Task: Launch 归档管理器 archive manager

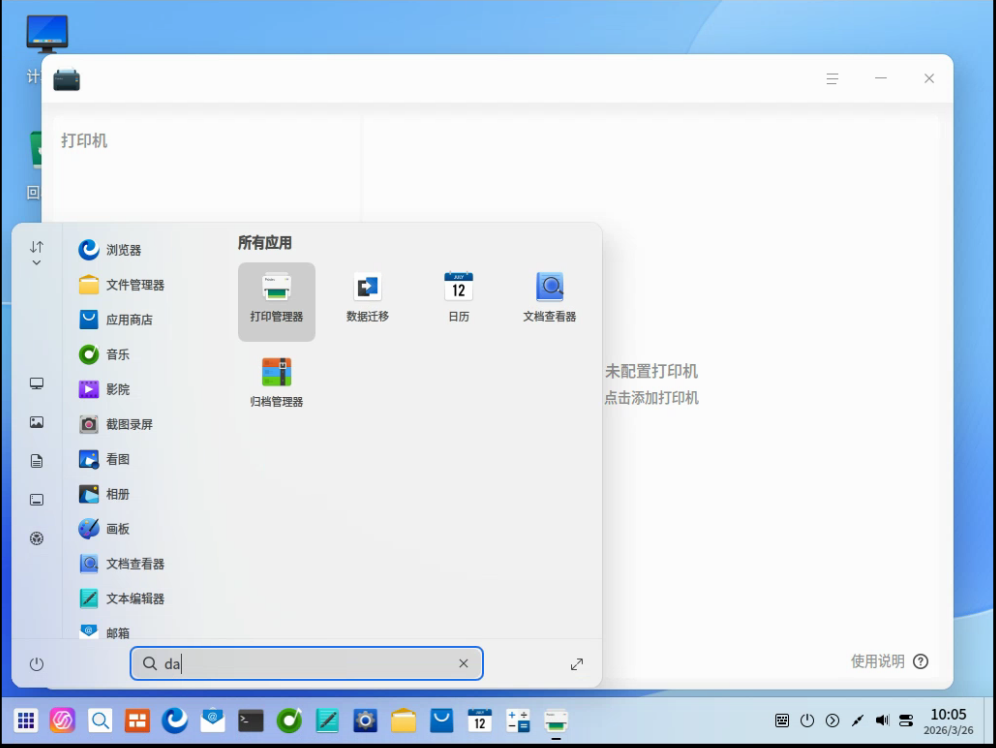Action: click(x=276, y=382)
